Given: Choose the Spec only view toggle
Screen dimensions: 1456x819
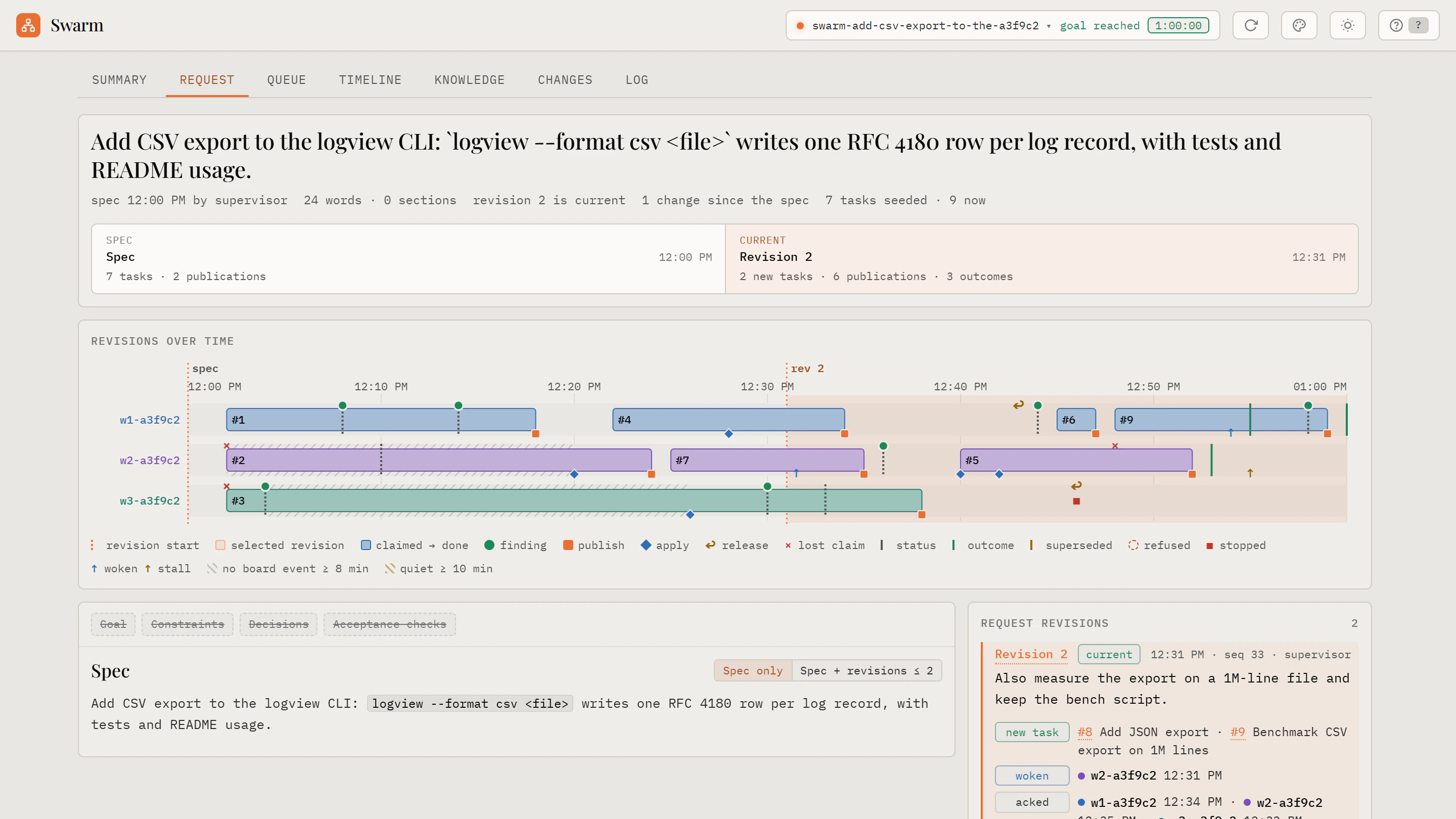Looking at the screenshot, I should pos(752,670).
